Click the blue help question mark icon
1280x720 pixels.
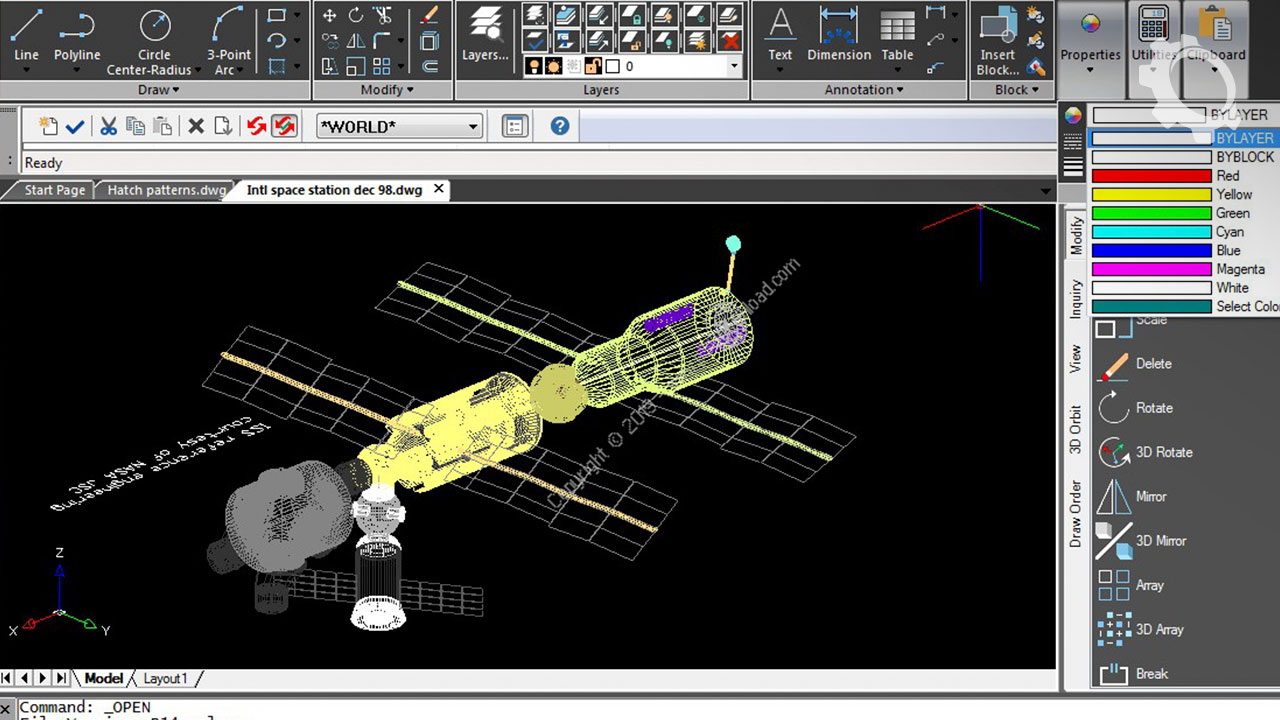pos(560,126)
